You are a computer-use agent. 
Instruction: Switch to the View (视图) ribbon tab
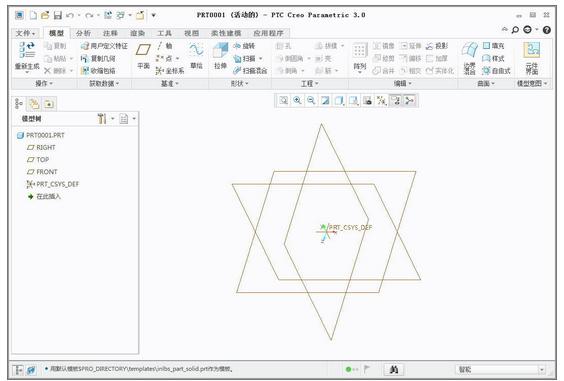click(x=191, y=33)
